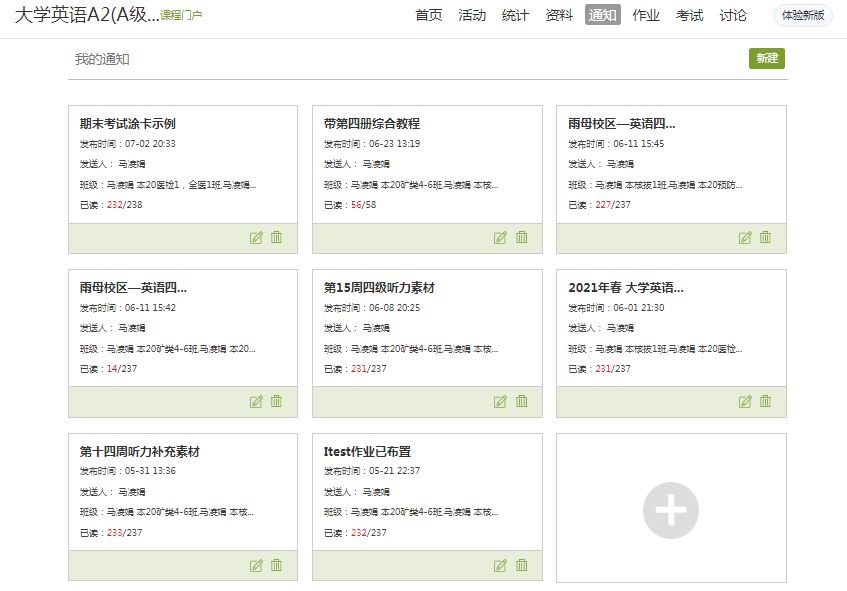Image resolution: width=847 pixels, height=591 pixels.
Task: Delete the 2021年春 大学英语 notification
Action: coord(765,402)
